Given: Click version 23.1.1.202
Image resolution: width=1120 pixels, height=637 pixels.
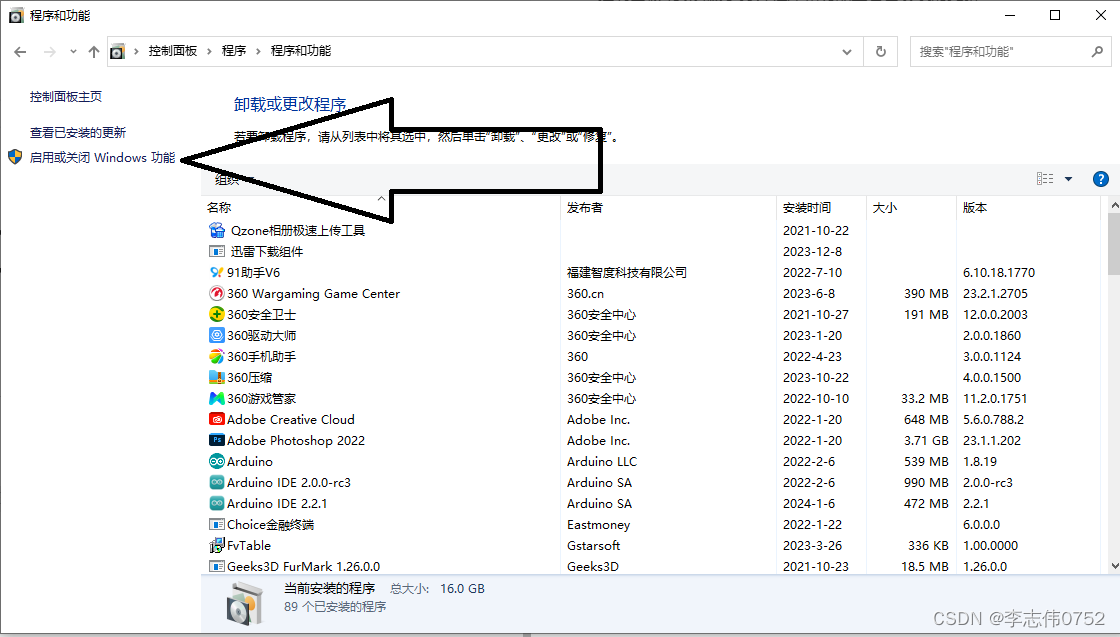Looking at the screenshot, I should 992,441.
